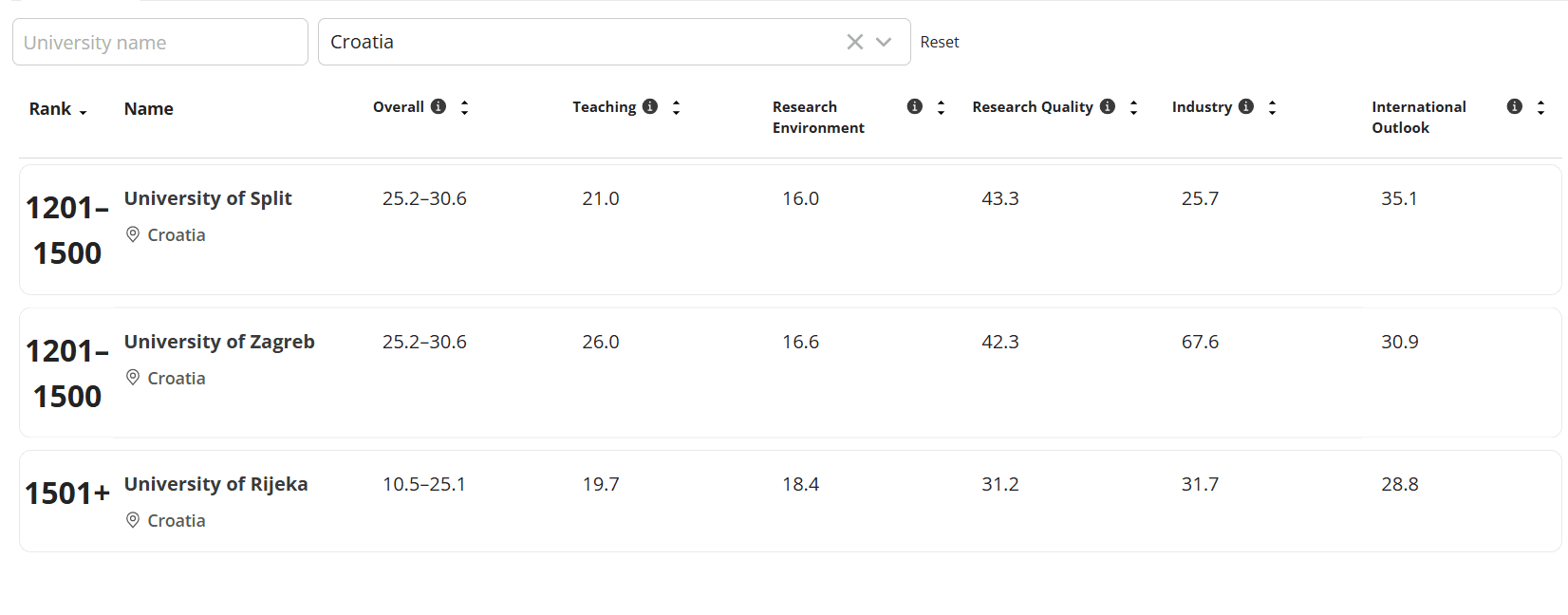Focus the University name search field
This screenshot has height=615, width=1568.
pyautogui.click(x=159, y=43)
